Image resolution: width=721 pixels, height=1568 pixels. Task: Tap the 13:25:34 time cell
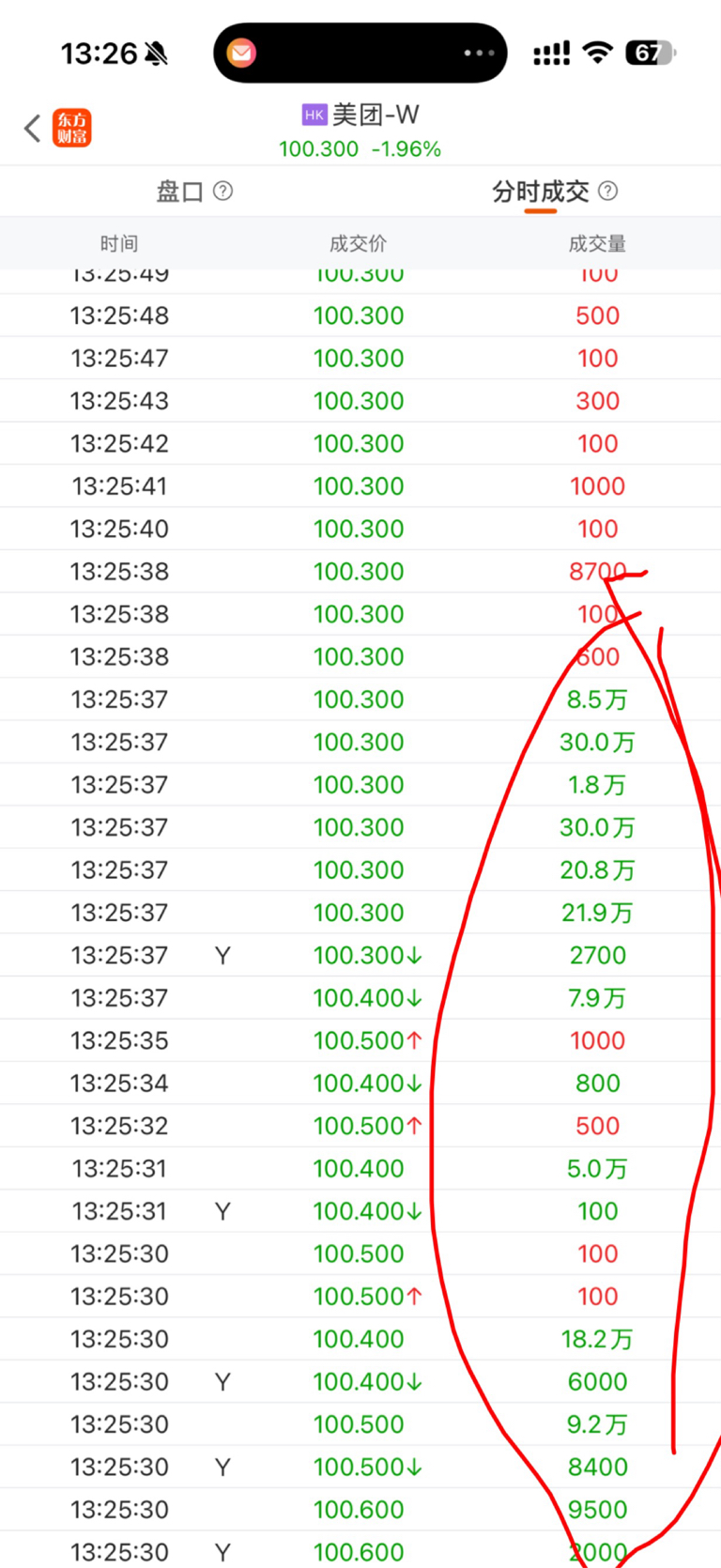tap(119, 1084)
